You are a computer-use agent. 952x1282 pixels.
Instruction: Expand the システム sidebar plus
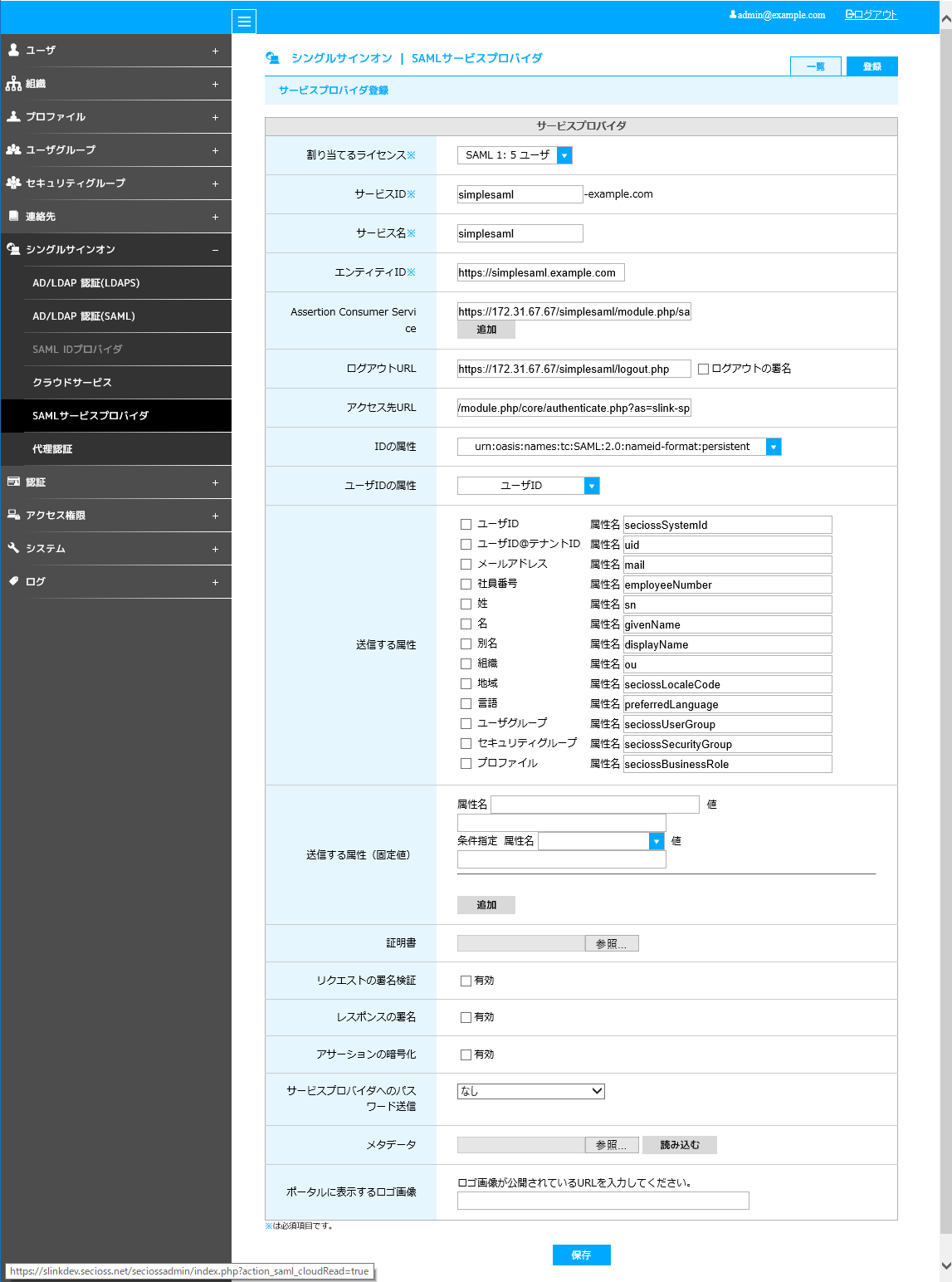point(215,549)
